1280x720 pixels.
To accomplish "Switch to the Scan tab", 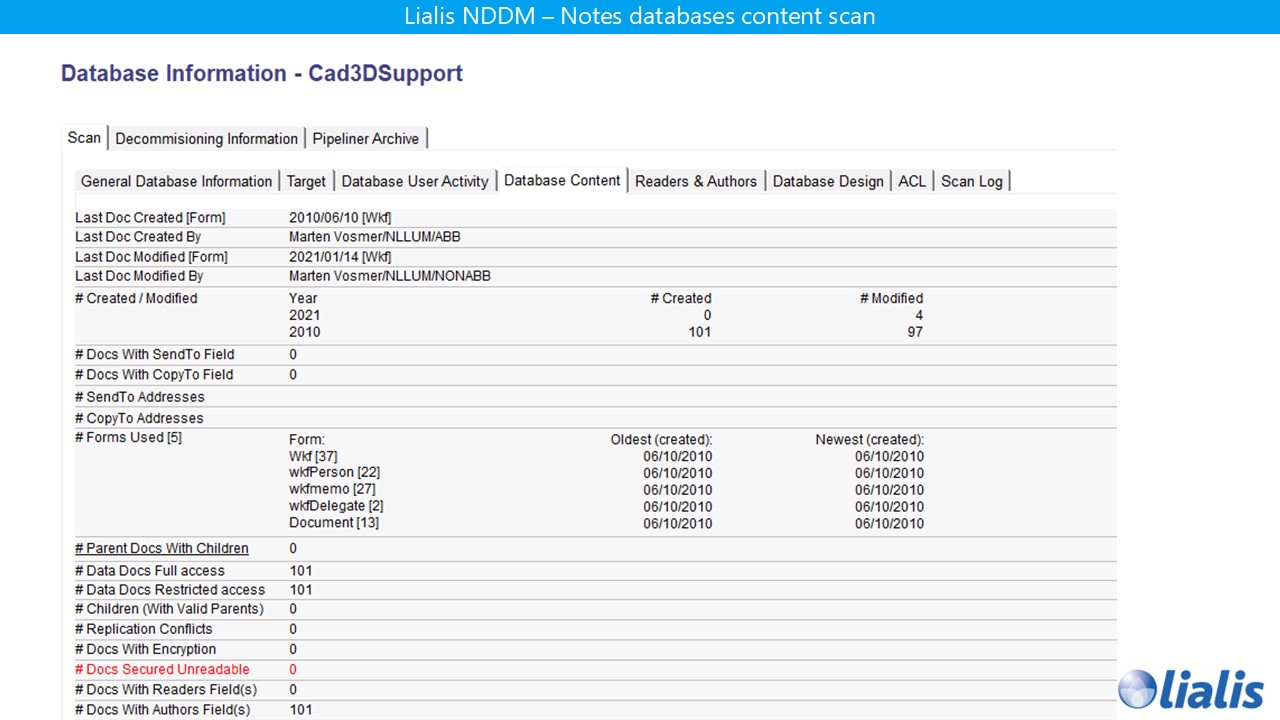I will [x=84, y=138].
